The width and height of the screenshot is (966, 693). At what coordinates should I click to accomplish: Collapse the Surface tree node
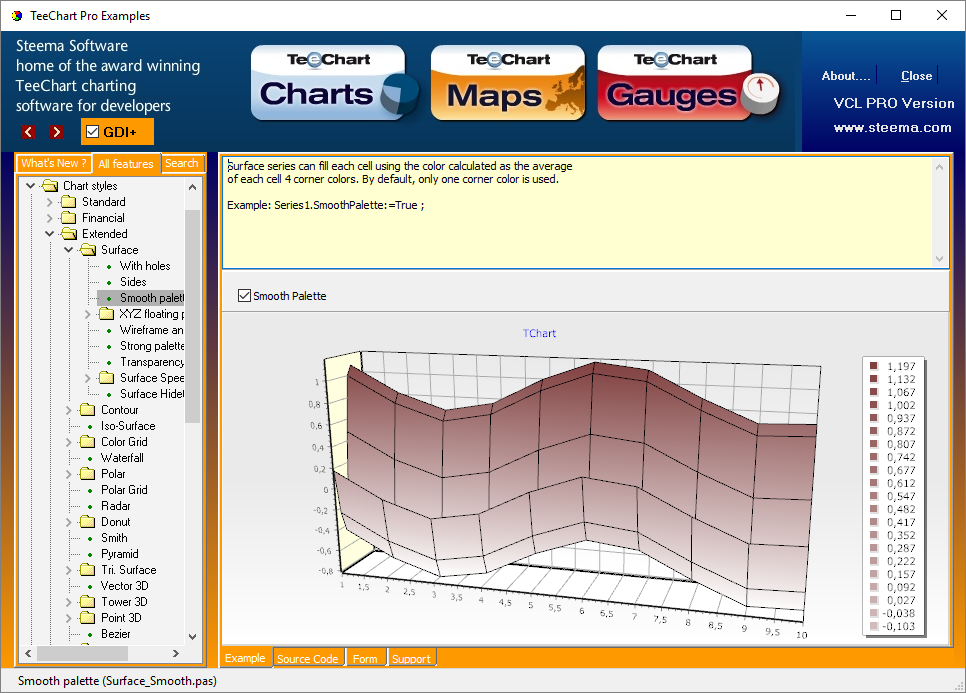pos(68,249)
